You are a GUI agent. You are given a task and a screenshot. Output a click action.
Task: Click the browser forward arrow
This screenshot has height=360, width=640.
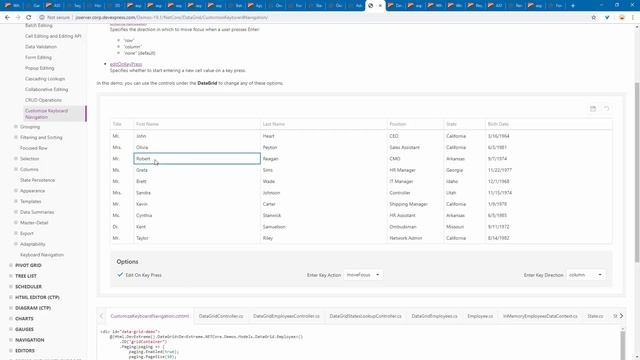(18, 18)
